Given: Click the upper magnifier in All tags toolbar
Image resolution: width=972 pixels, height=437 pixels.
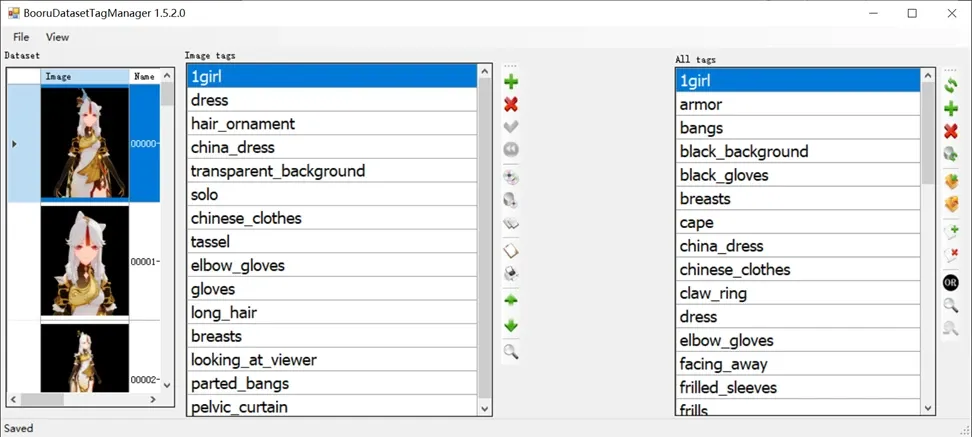Looking at the screenshot, I should click(x=950, y=305).
